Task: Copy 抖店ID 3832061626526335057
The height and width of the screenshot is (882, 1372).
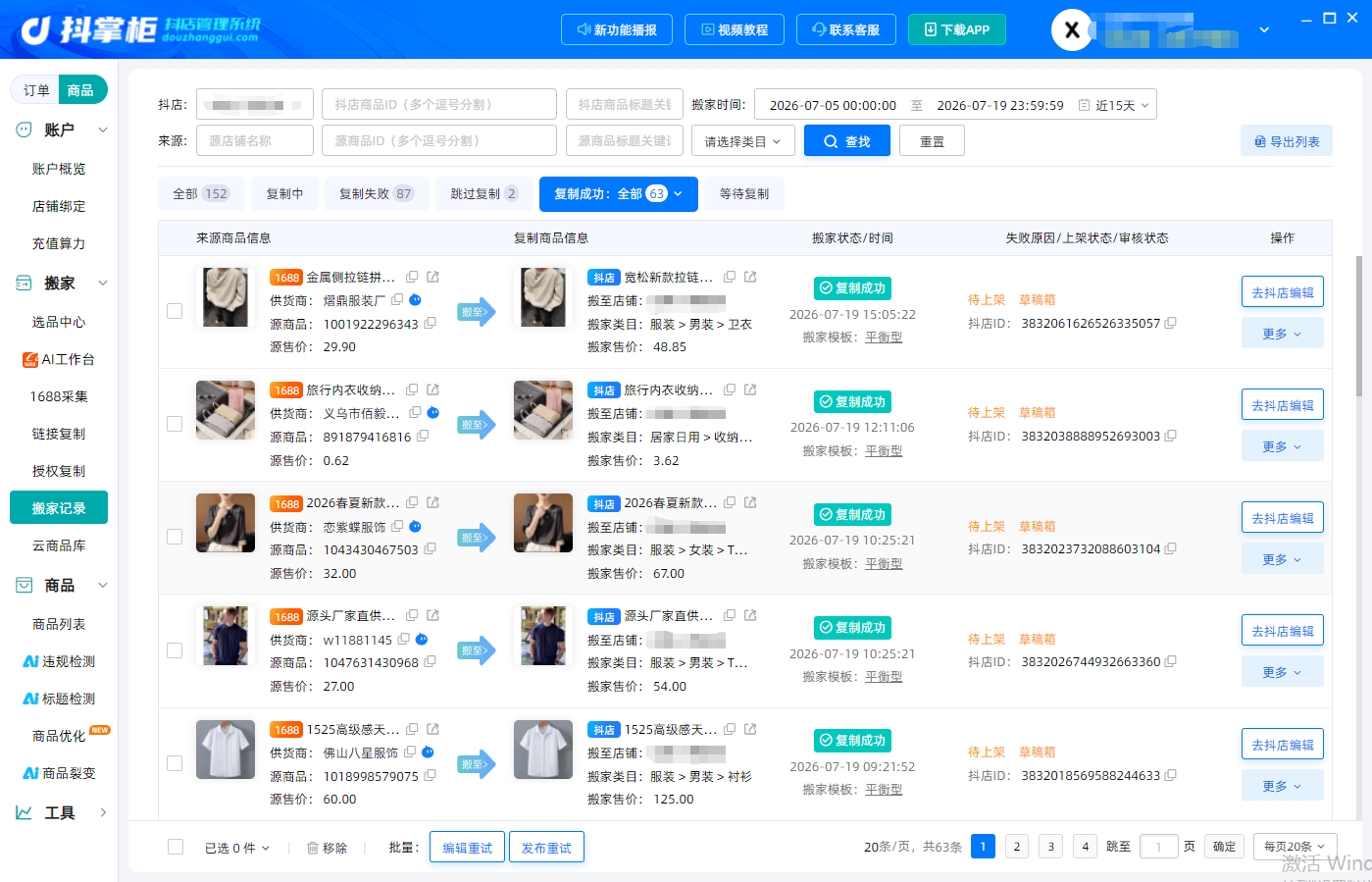Action: (1170, 323)
